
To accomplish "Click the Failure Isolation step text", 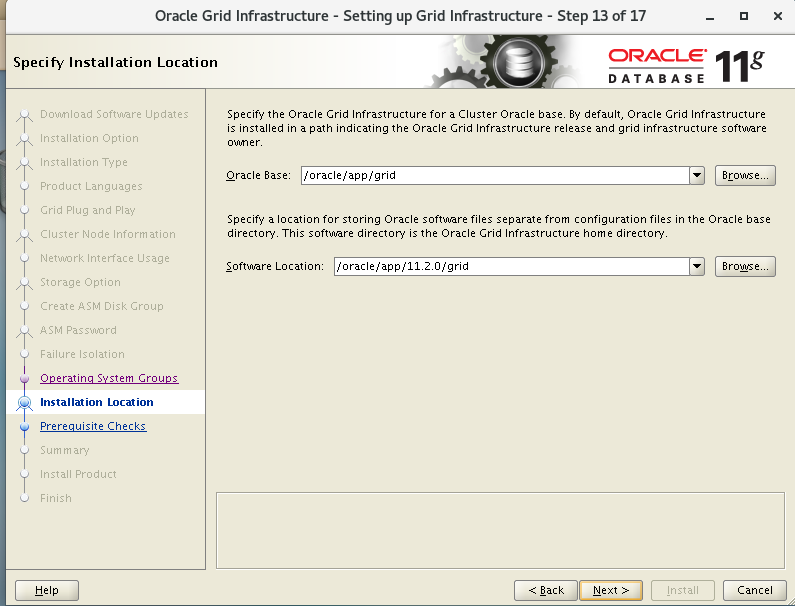I will pos(82,354).
